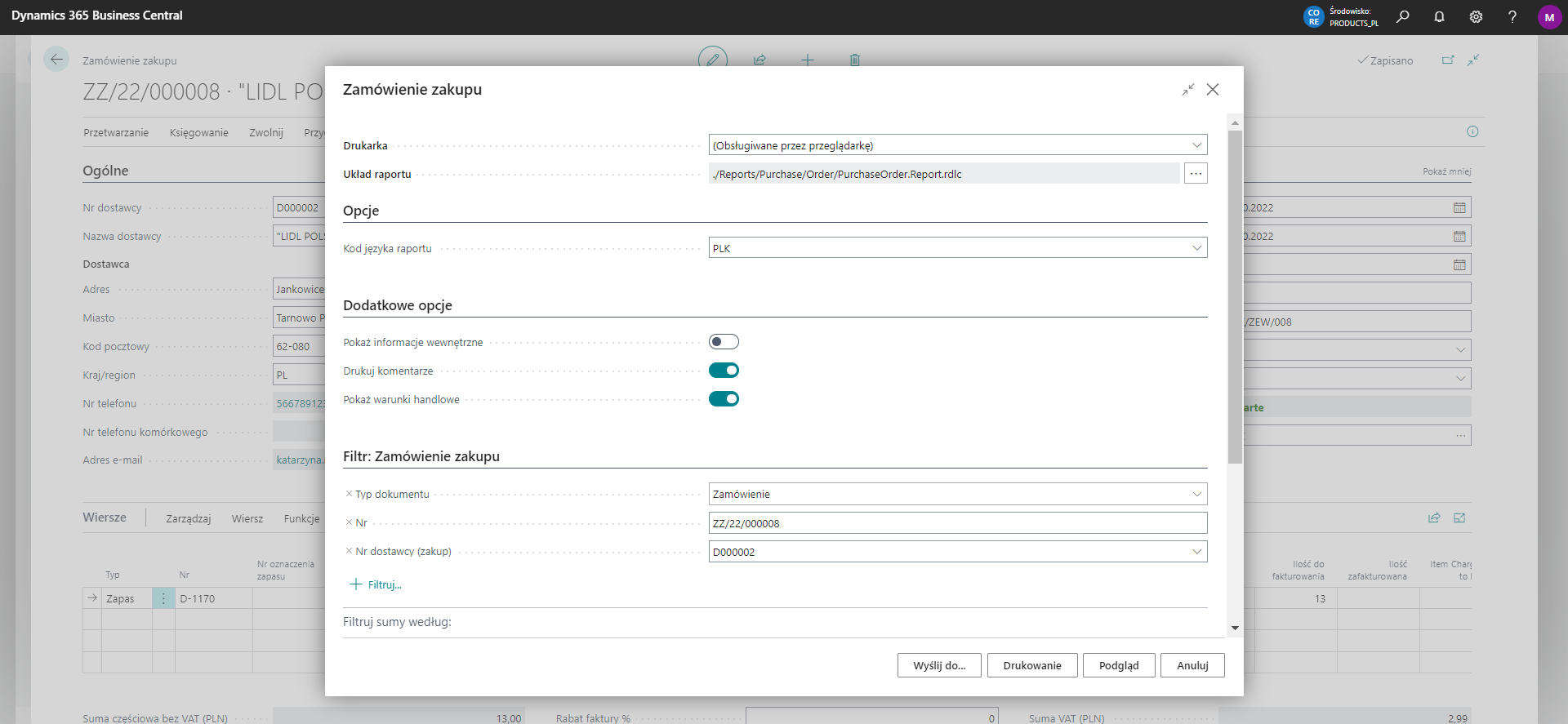Open the dropdown below the ZEW/008 field
This screenshot has width=1568, height=724.
pos(1460,350)
